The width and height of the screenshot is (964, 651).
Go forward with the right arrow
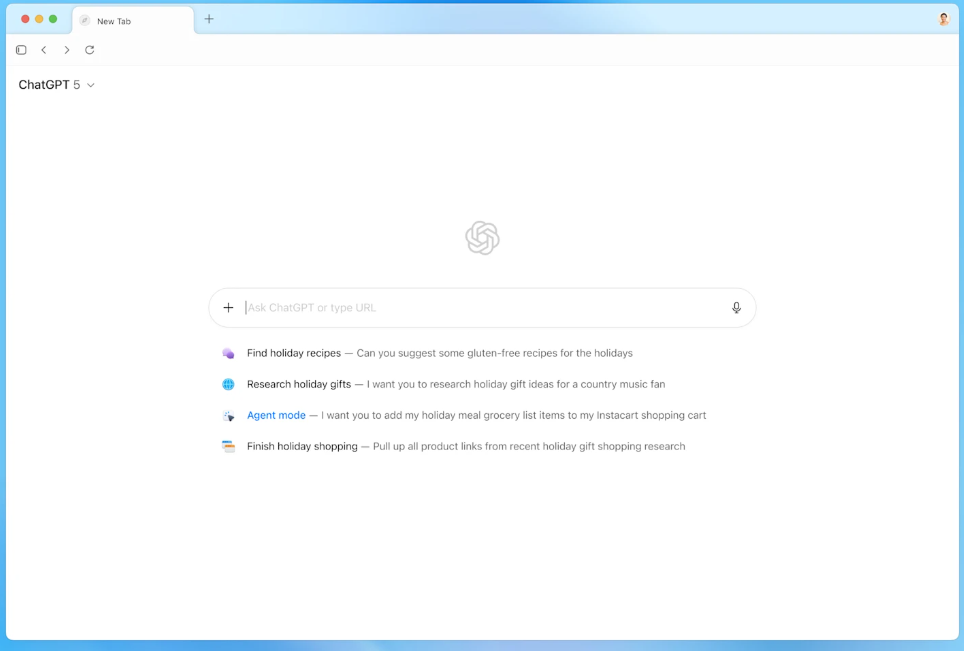[x=66, y=50]
